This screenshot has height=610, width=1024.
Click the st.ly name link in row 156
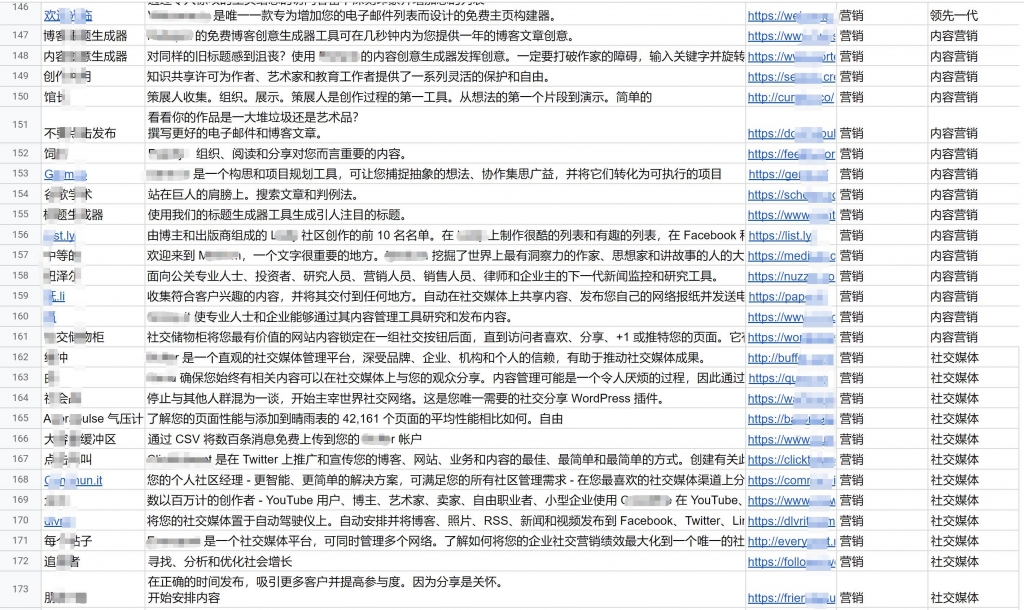click(59, 235)
